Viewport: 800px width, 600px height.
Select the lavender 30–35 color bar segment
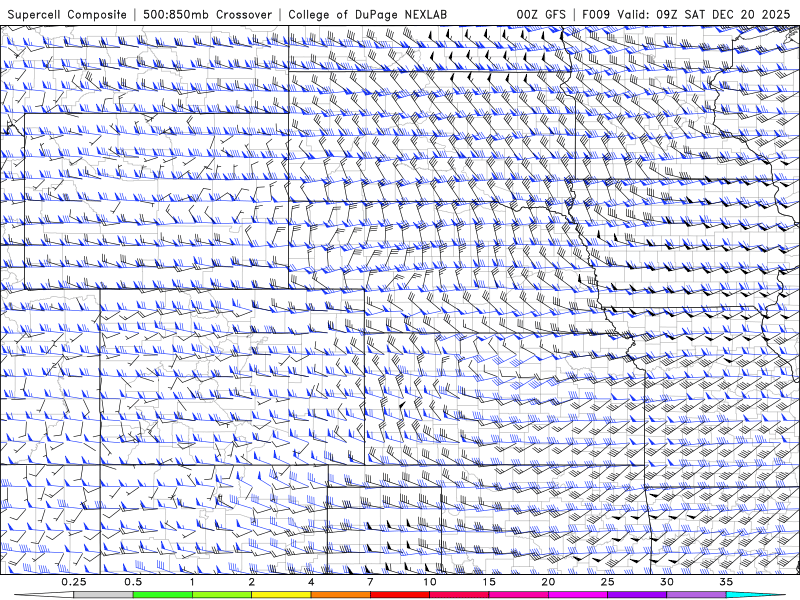[696, 595]
